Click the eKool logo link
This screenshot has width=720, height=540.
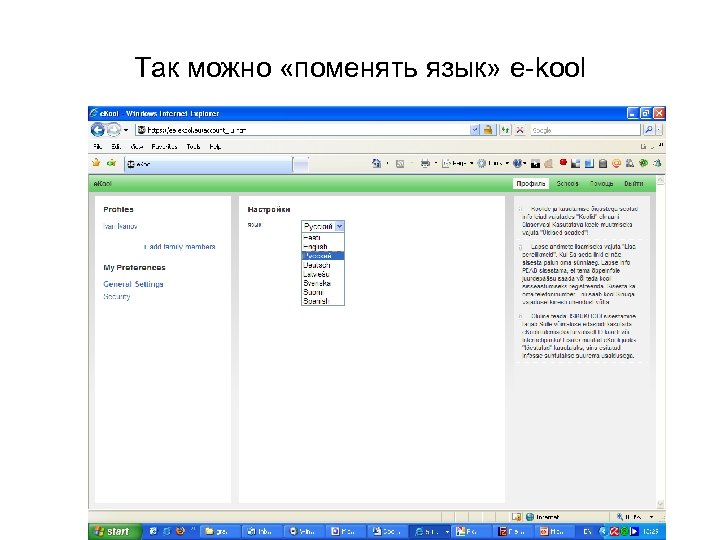point(102,184)
